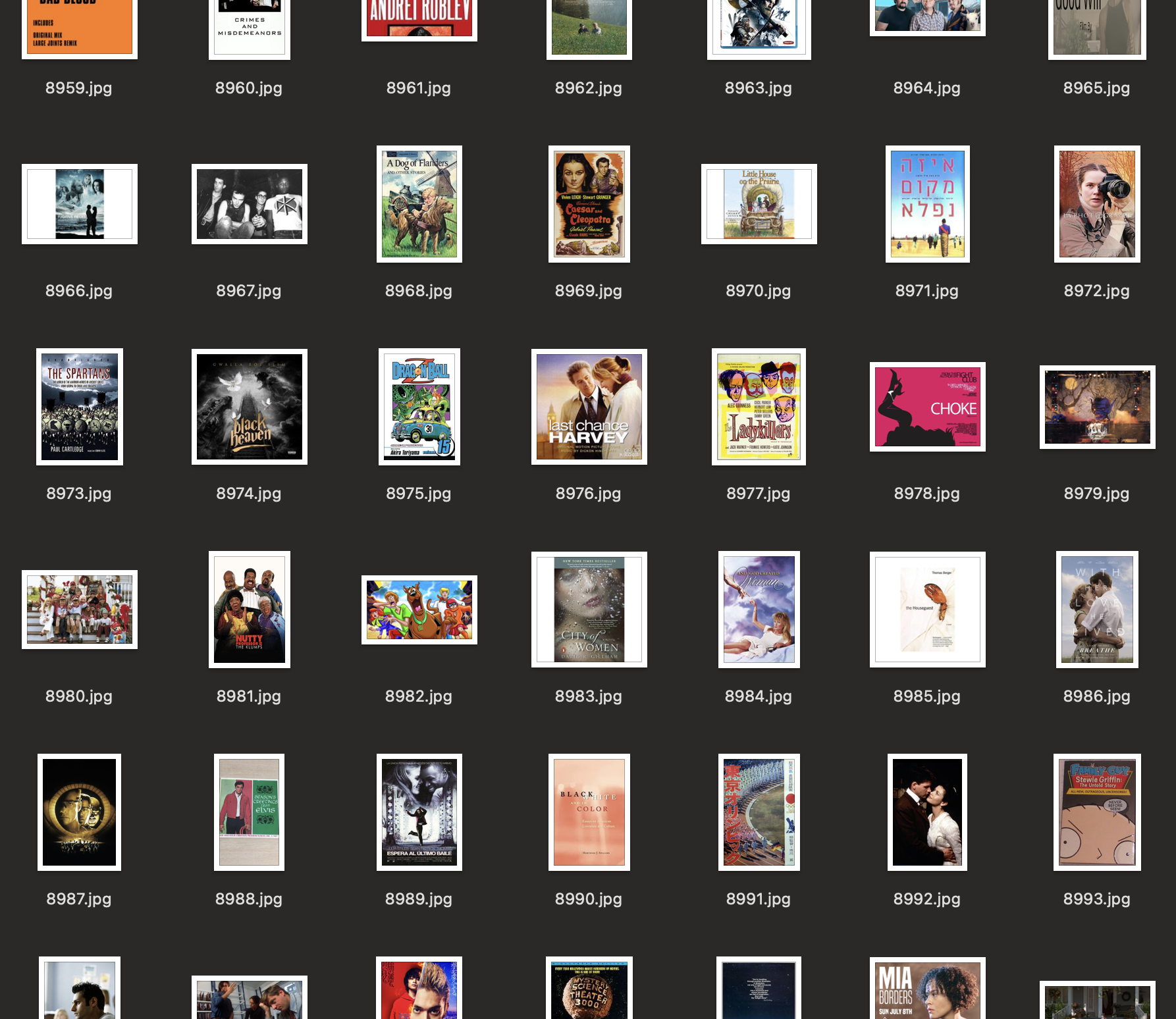The image size is (1176, 1019).
Task: Select the 8972.jpg woman with camera poster
Action: click(x=1097, y=204)
